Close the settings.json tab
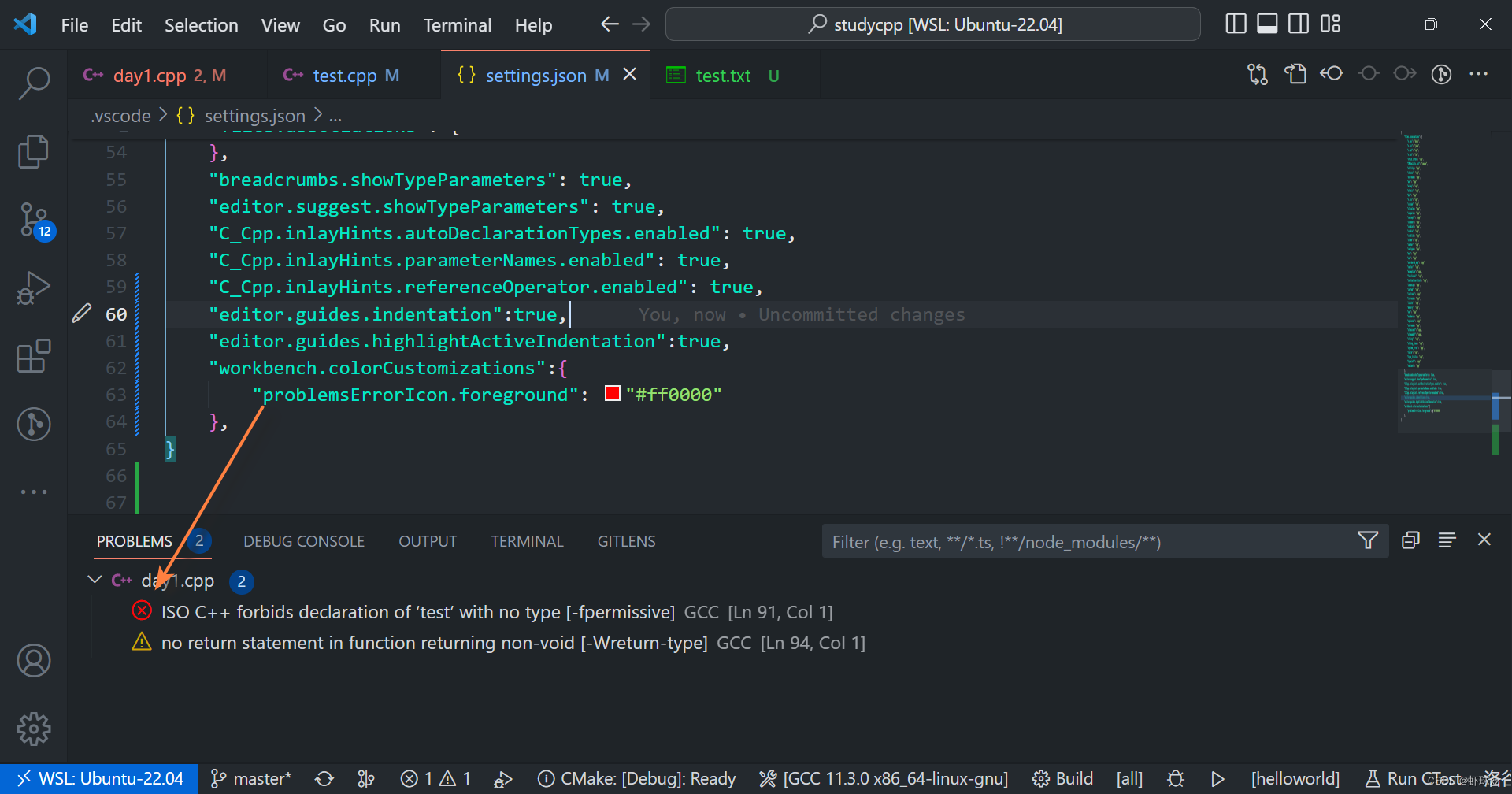This screenshot has width=1512, height=794. (630, 74)
